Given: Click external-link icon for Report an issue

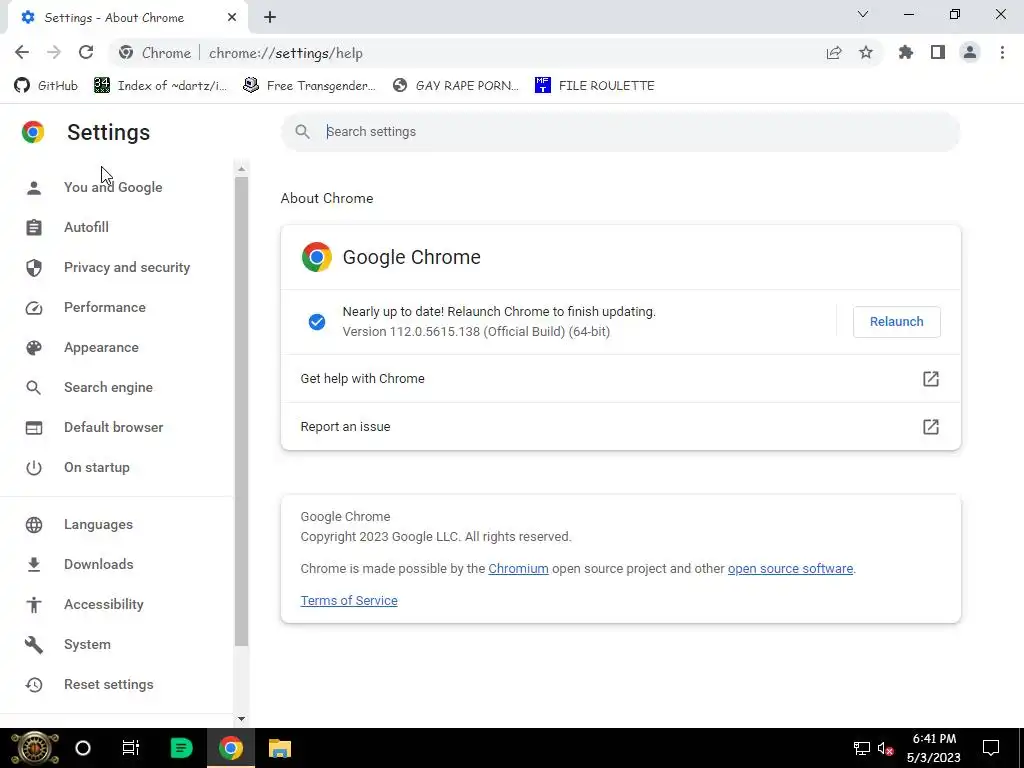Looking at the screenshot, I should (x=931, y=427).
